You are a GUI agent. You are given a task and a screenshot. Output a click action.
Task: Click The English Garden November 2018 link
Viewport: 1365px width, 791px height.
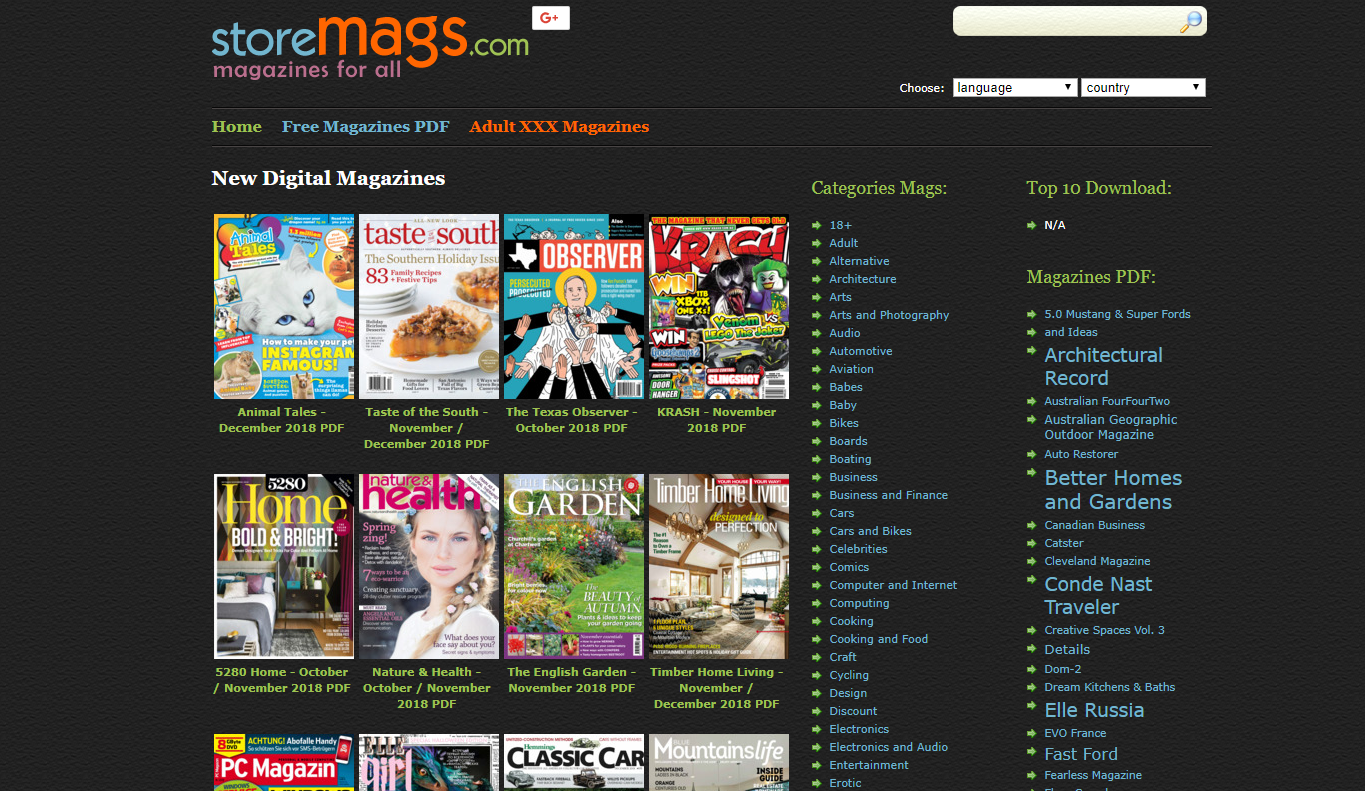click(x=572, y=680)
